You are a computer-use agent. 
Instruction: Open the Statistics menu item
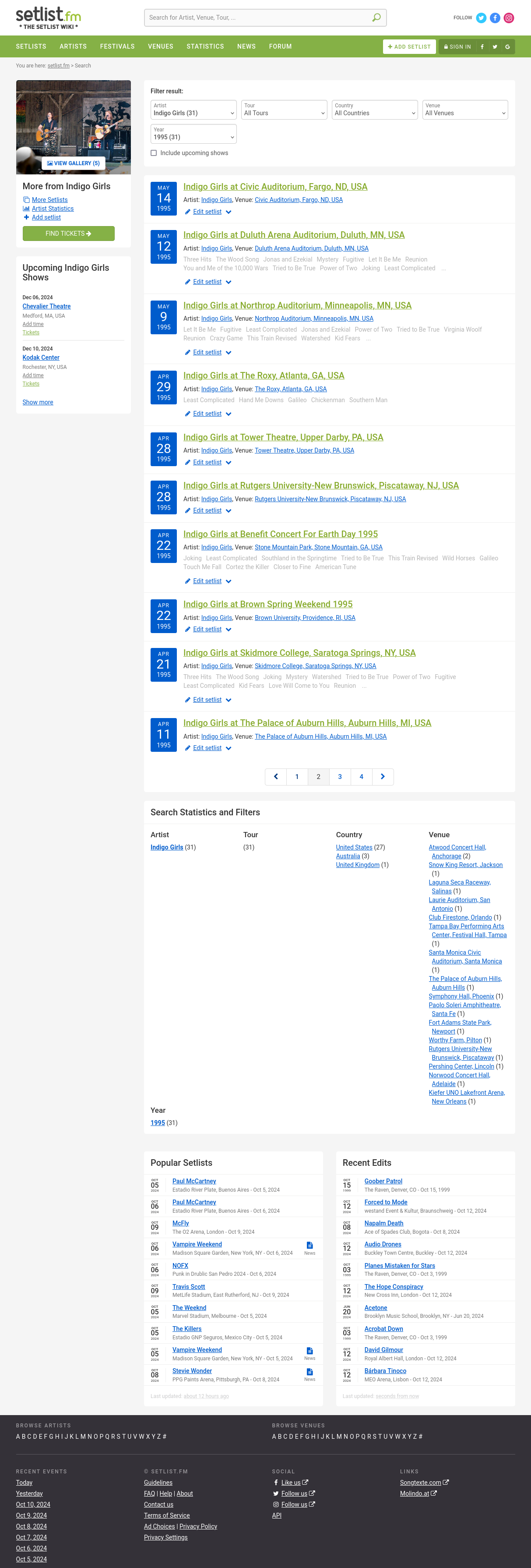coord(205,47)
